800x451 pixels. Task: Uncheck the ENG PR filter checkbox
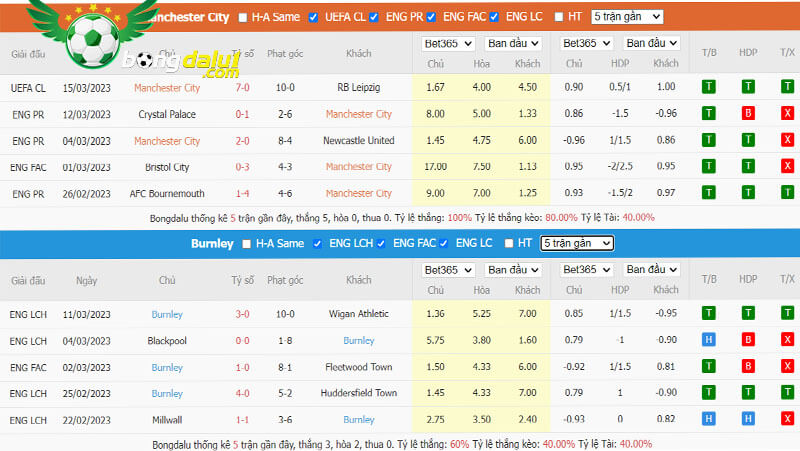coord(374,17)
